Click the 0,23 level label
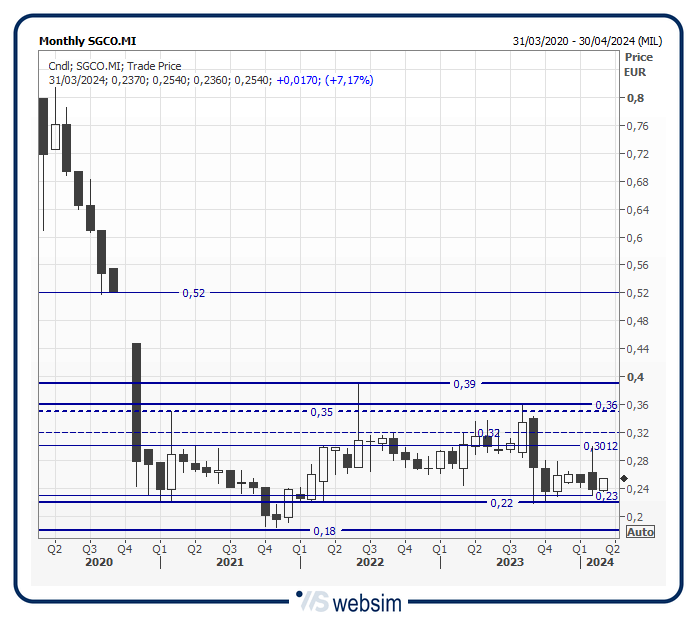Viewport: 697px width, 617px height. click(606, 496)
